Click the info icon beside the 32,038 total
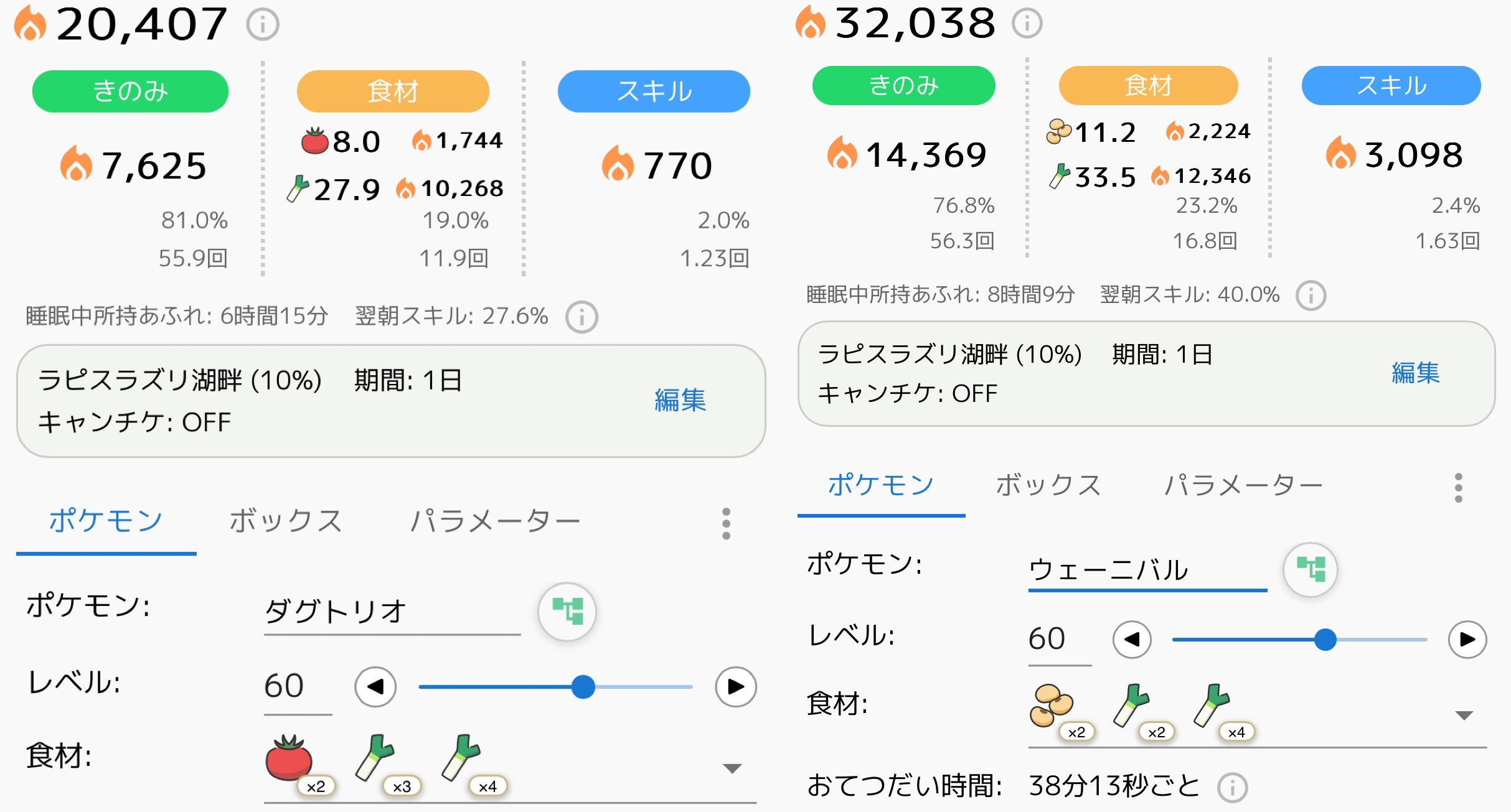This screenshot has width=1511, height=812. pyautogui.click(x=1027, y=24)
